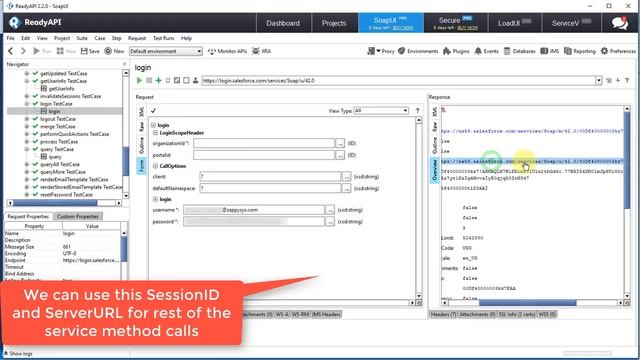
Task: Click the user authentication icon before the endpoint URL
Action: click(196, 80)
